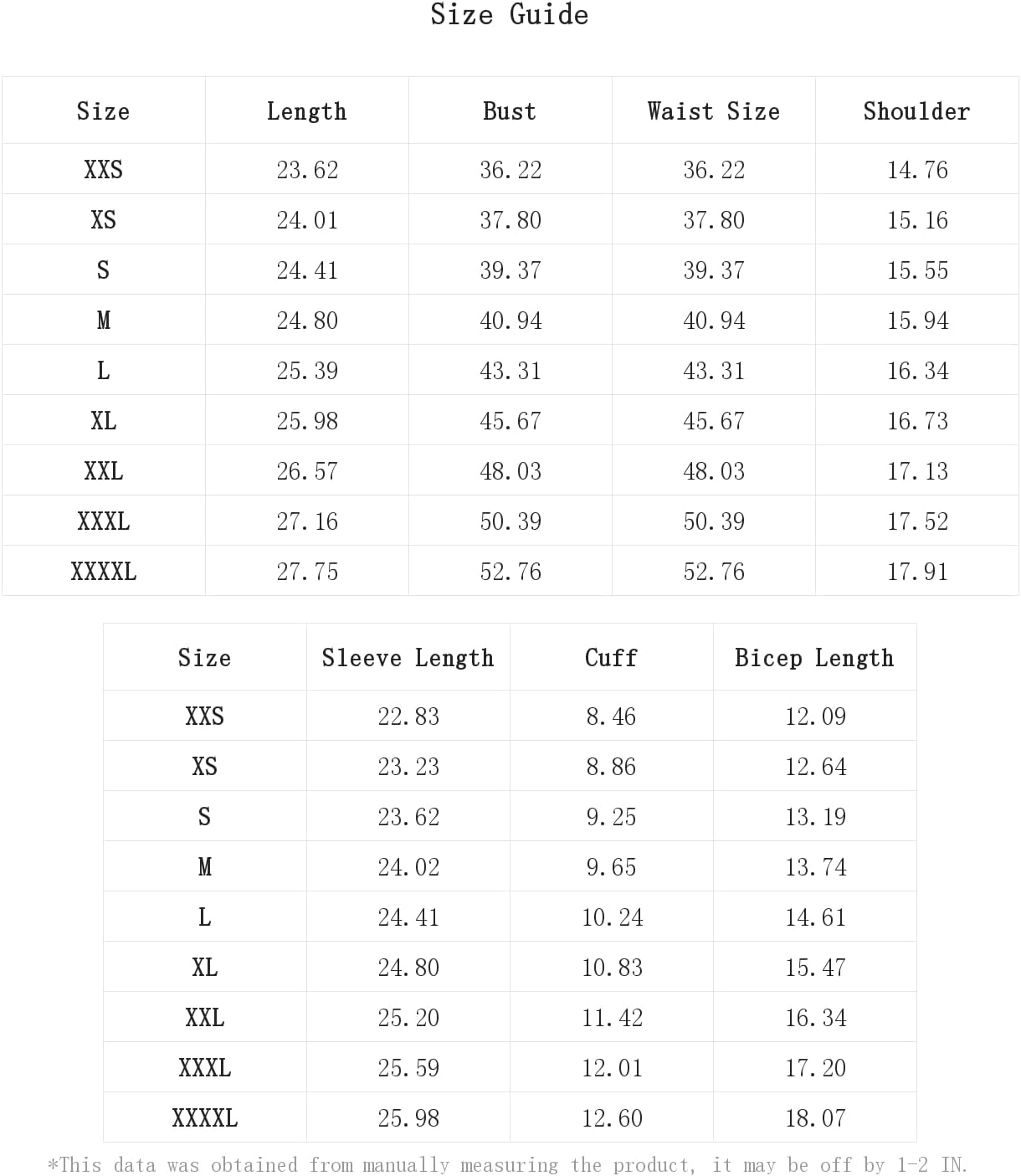The height and width of the screenshot is (1176, 1021).
Task: Select the Cuff column header
Action: (611, 658)
